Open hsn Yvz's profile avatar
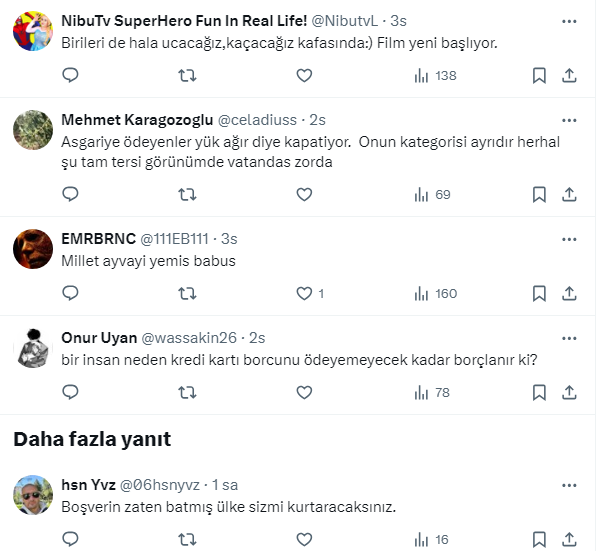602x551 pixels. pyautogui.click(x=33, y=494)
